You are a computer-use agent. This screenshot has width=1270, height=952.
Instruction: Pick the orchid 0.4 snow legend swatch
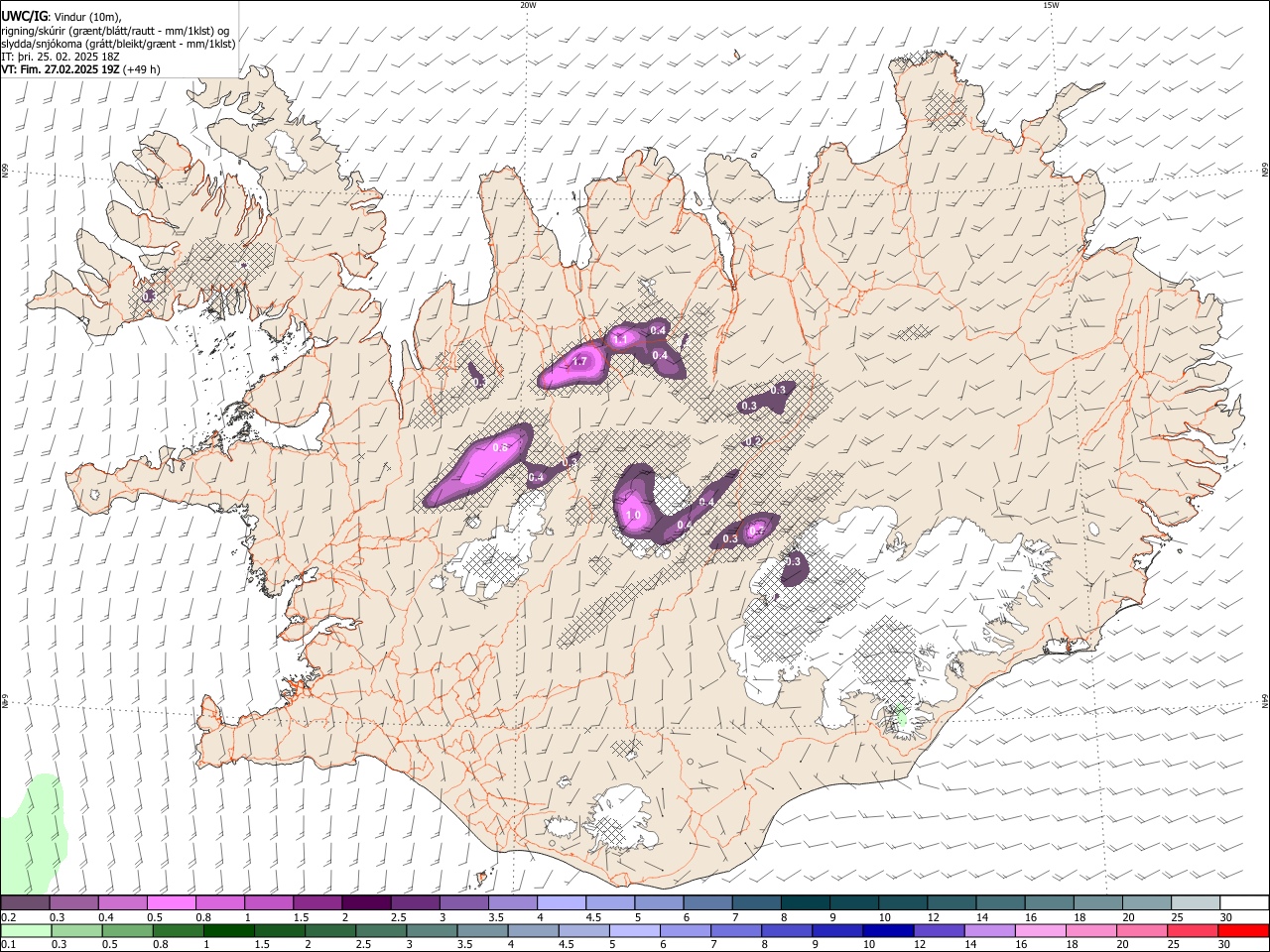(123, 903)
